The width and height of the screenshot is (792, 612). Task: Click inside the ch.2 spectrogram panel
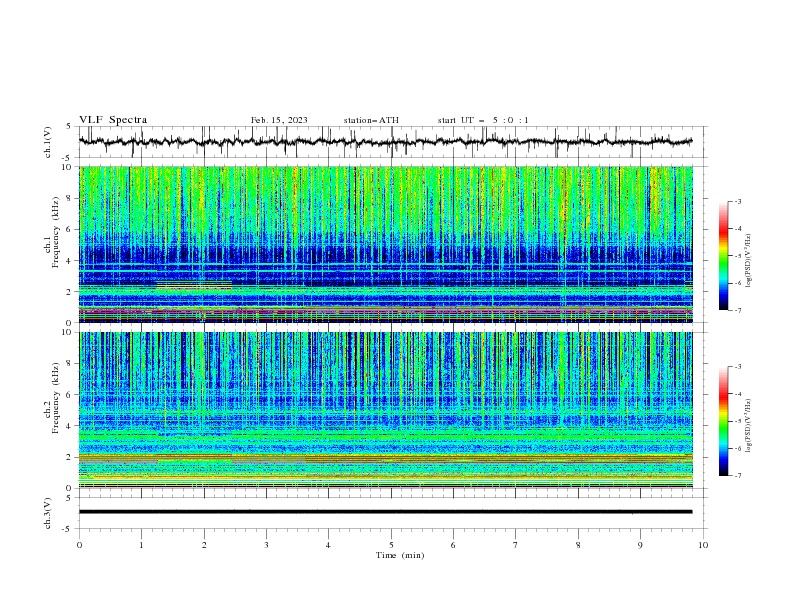point(386,410)
